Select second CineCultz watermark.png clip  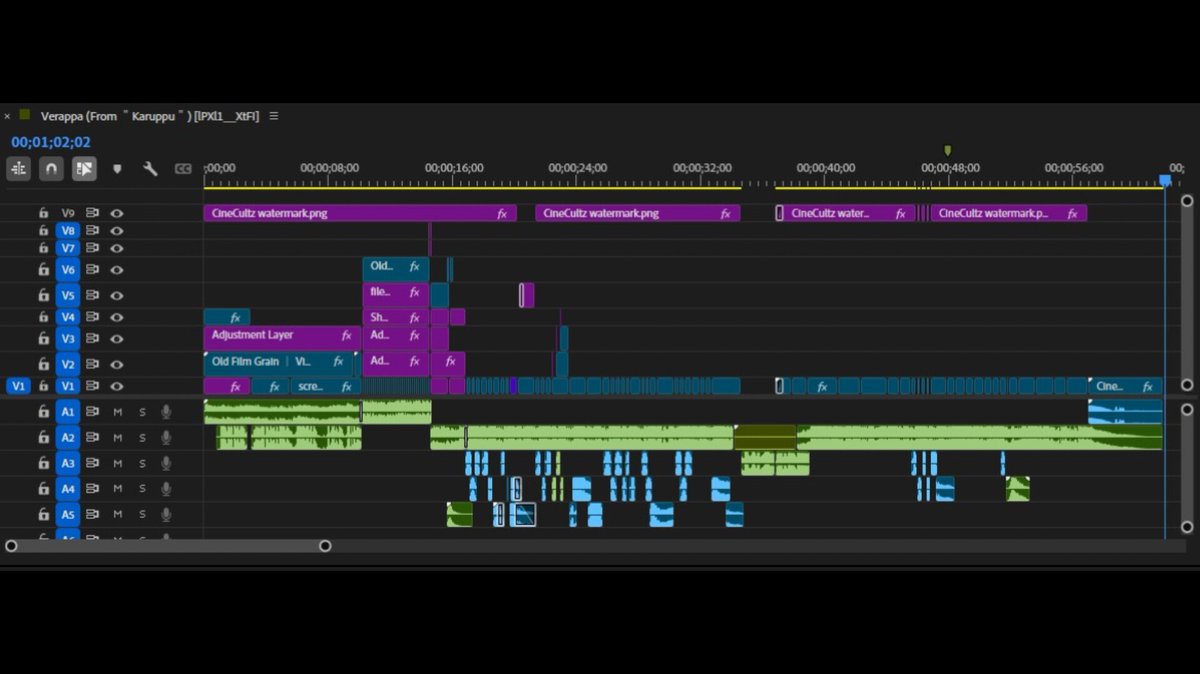[637, 214]
